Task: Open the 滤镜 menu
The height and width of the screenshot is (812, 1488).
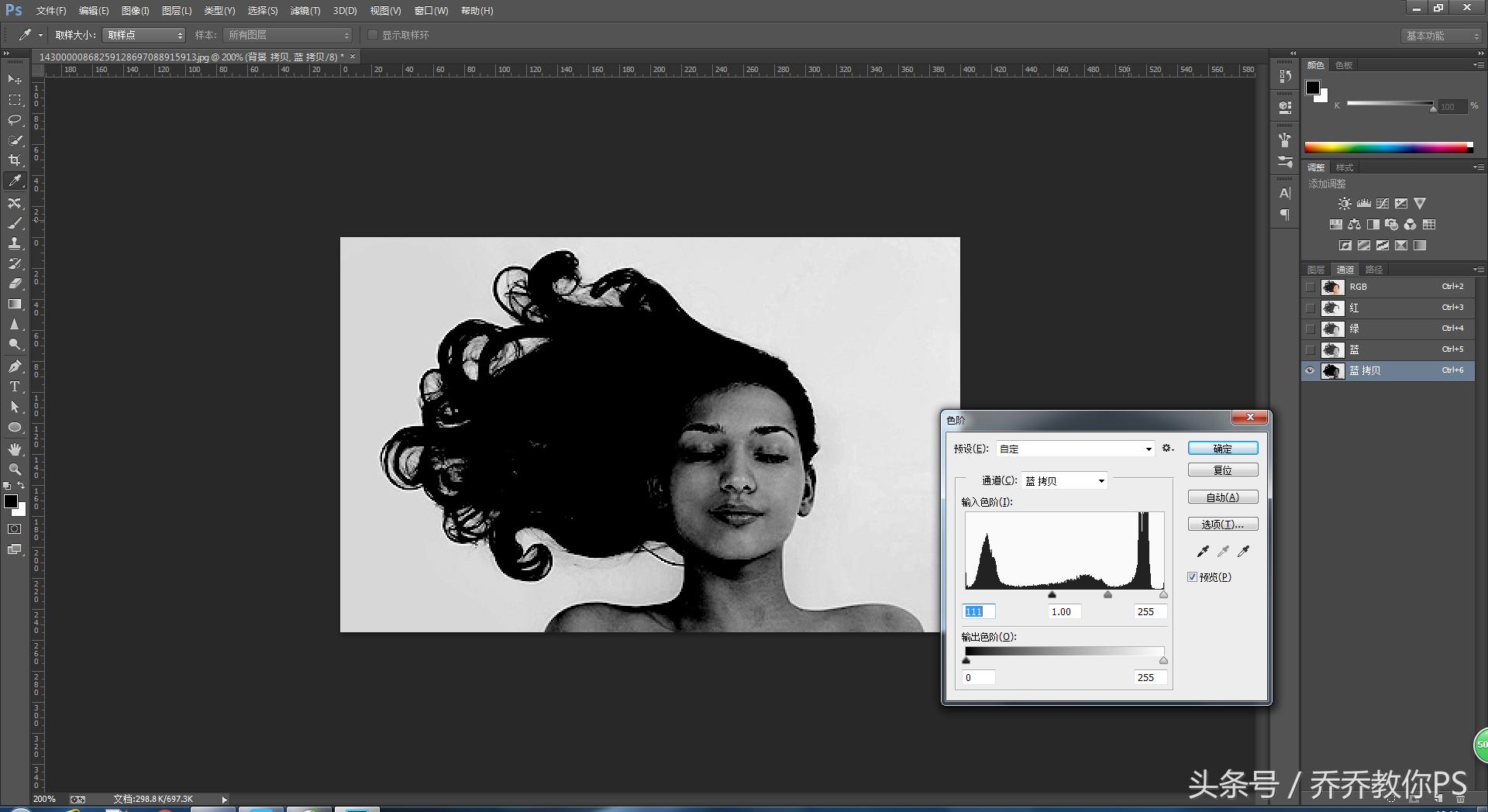Action: (305, 11)
